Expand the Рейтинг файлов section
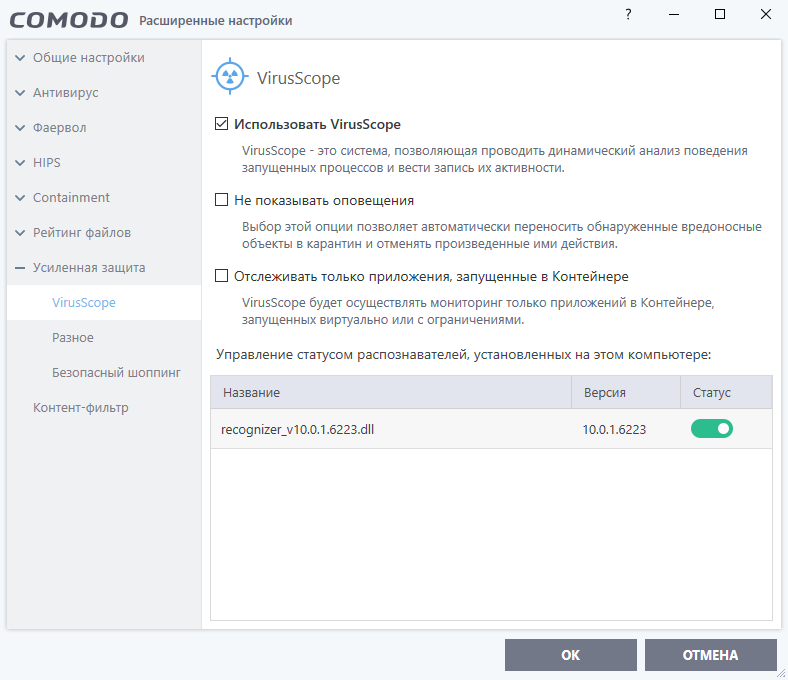The image size is (788, 680). 20,233
